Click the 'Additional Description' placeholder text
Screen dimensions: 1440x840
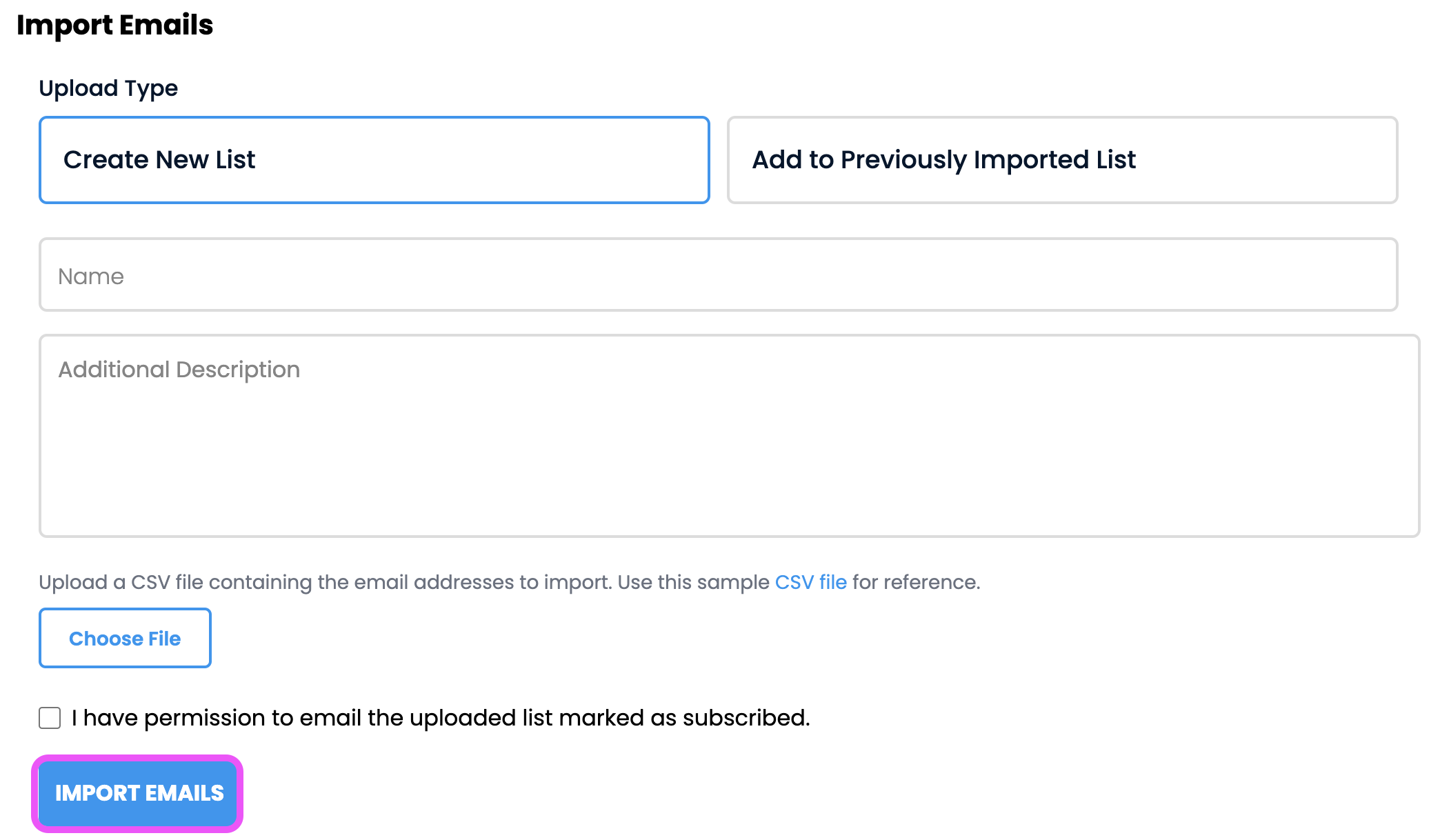[179, 370]
